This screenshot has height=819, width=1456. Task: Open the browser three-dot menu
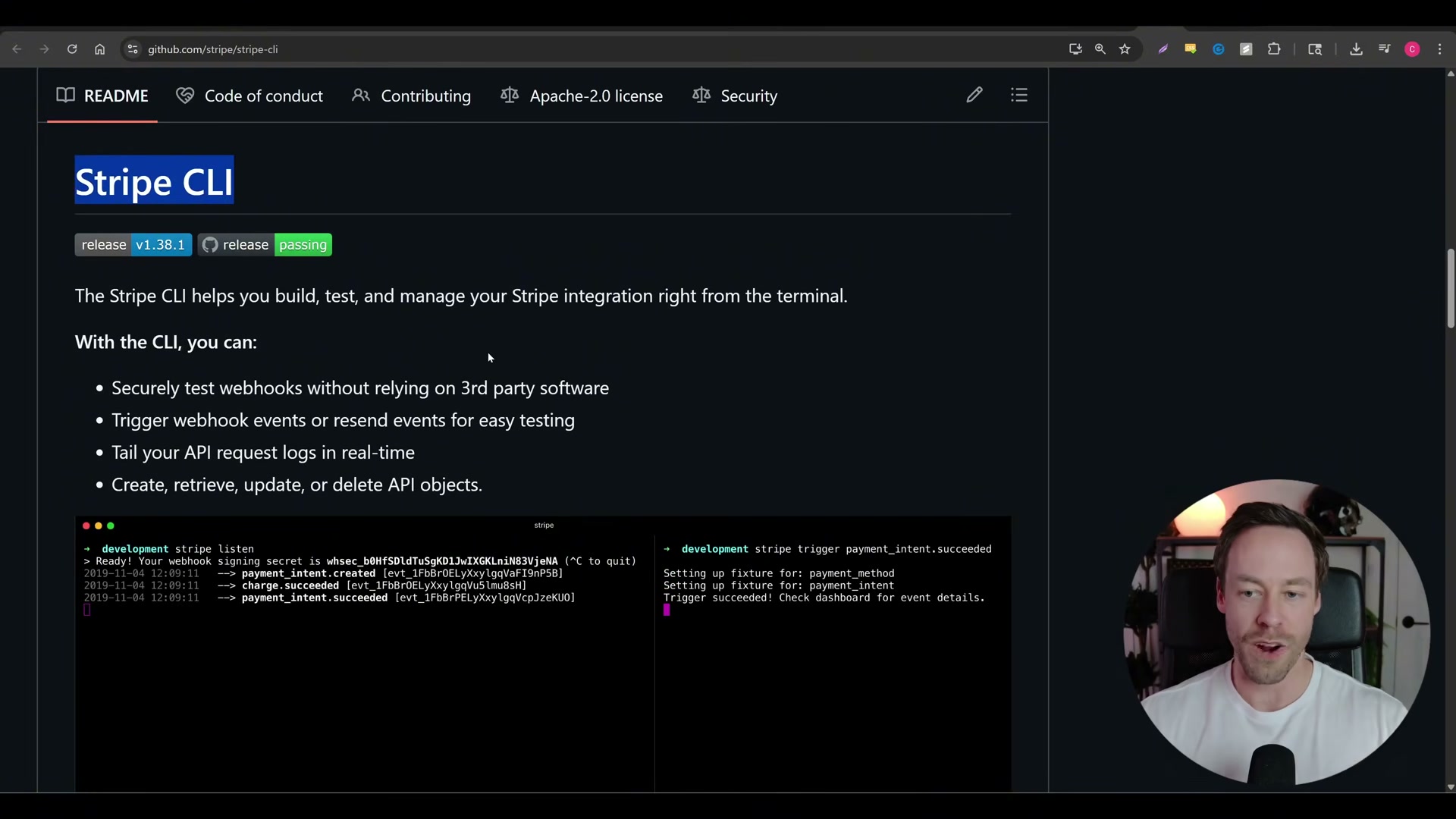pyautogui.click(x=1440, y=49)
